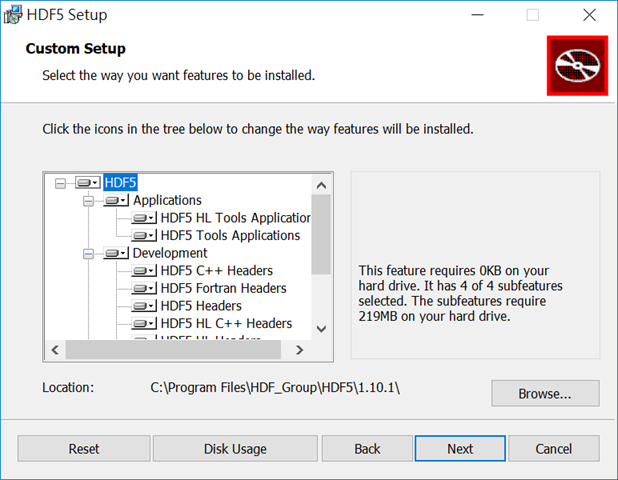Go Back to the previous step
Image resolution: width=618 pixels, height=480 pixels.
pyautogui.click(x=367, y=448)
